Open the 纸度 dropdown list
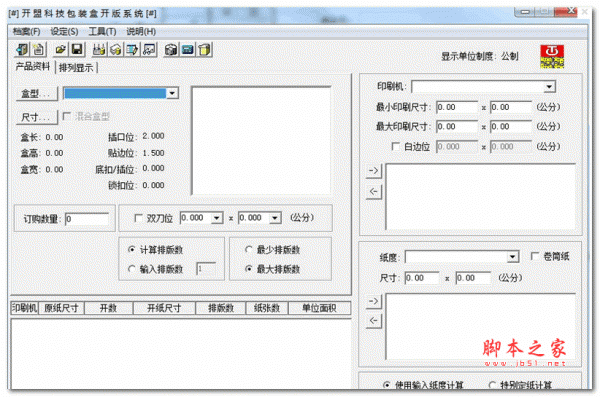 [x=512, y=256]
